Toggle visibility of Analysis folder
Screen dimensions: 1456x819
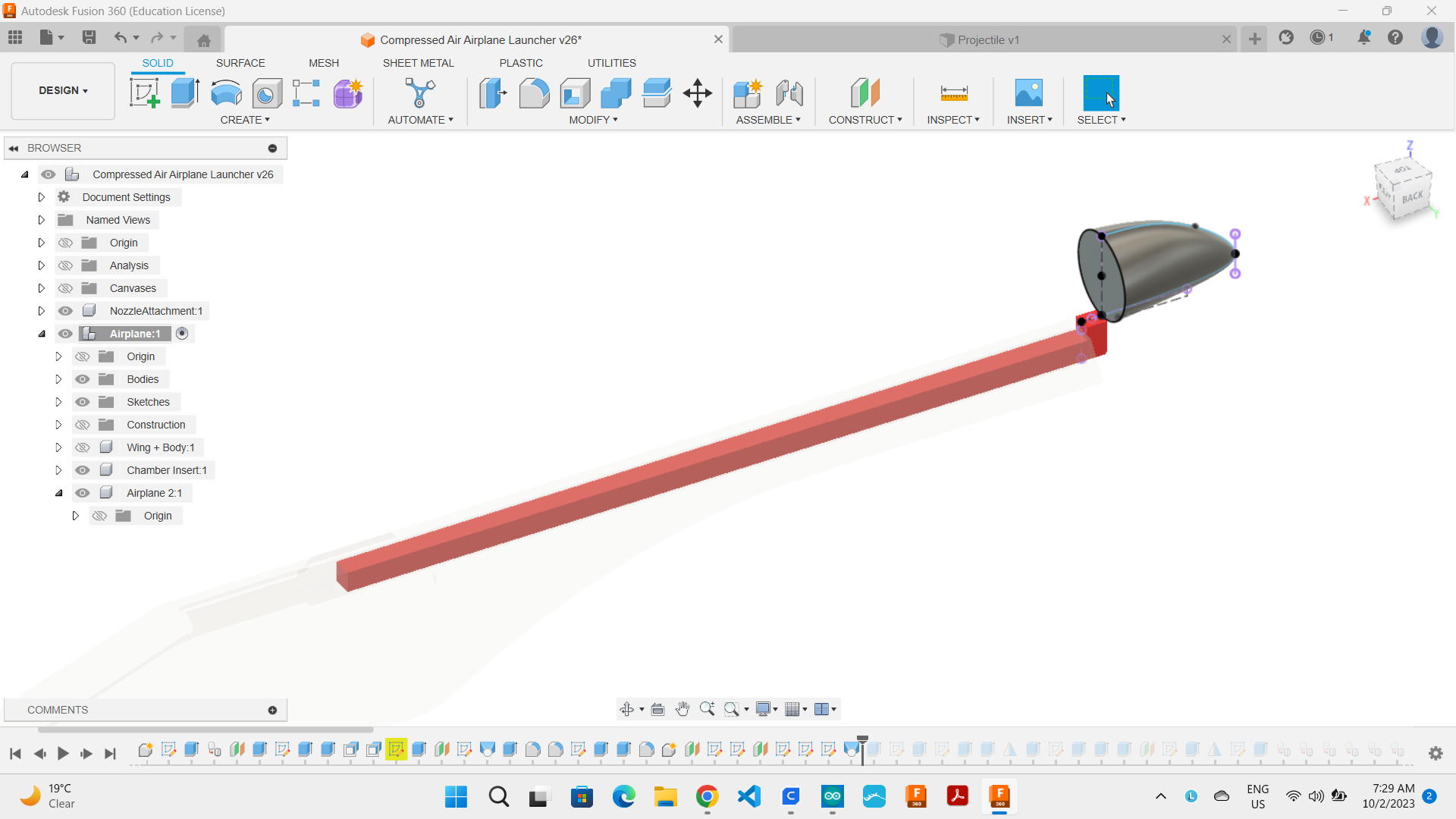[x=66, y=265]
